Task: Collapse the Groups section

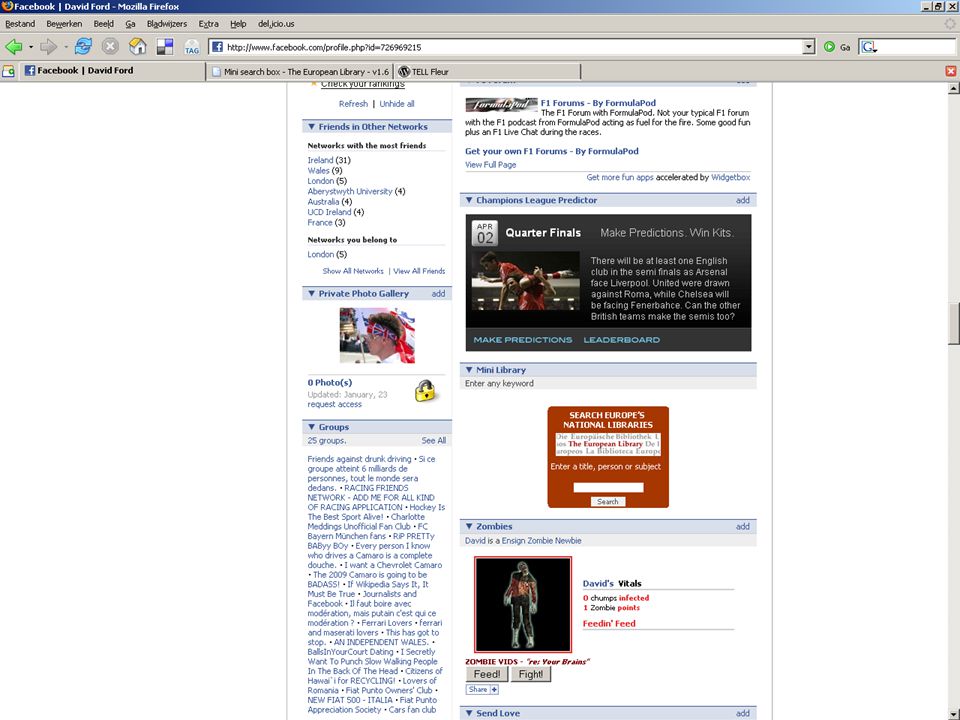Action: click(x=311, y=427)
